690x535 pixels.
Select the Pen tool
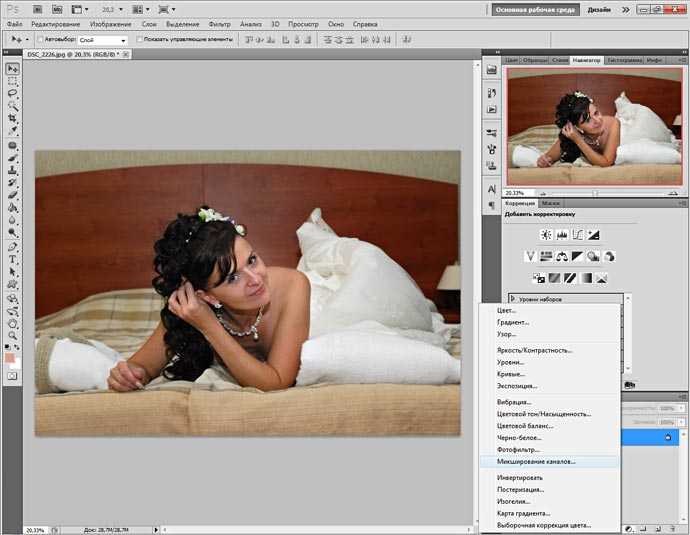12,247
